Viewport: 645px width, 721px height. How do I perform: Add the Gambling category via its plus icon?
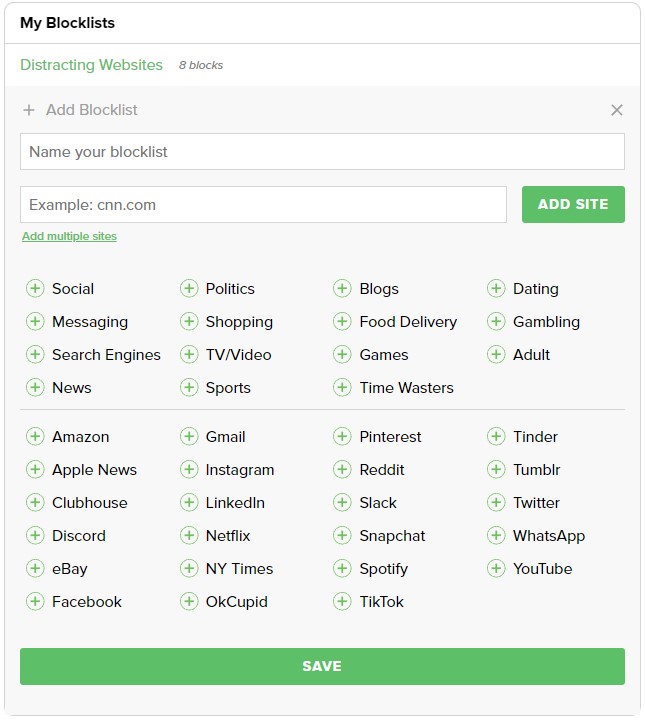click(x=496, y=322)
